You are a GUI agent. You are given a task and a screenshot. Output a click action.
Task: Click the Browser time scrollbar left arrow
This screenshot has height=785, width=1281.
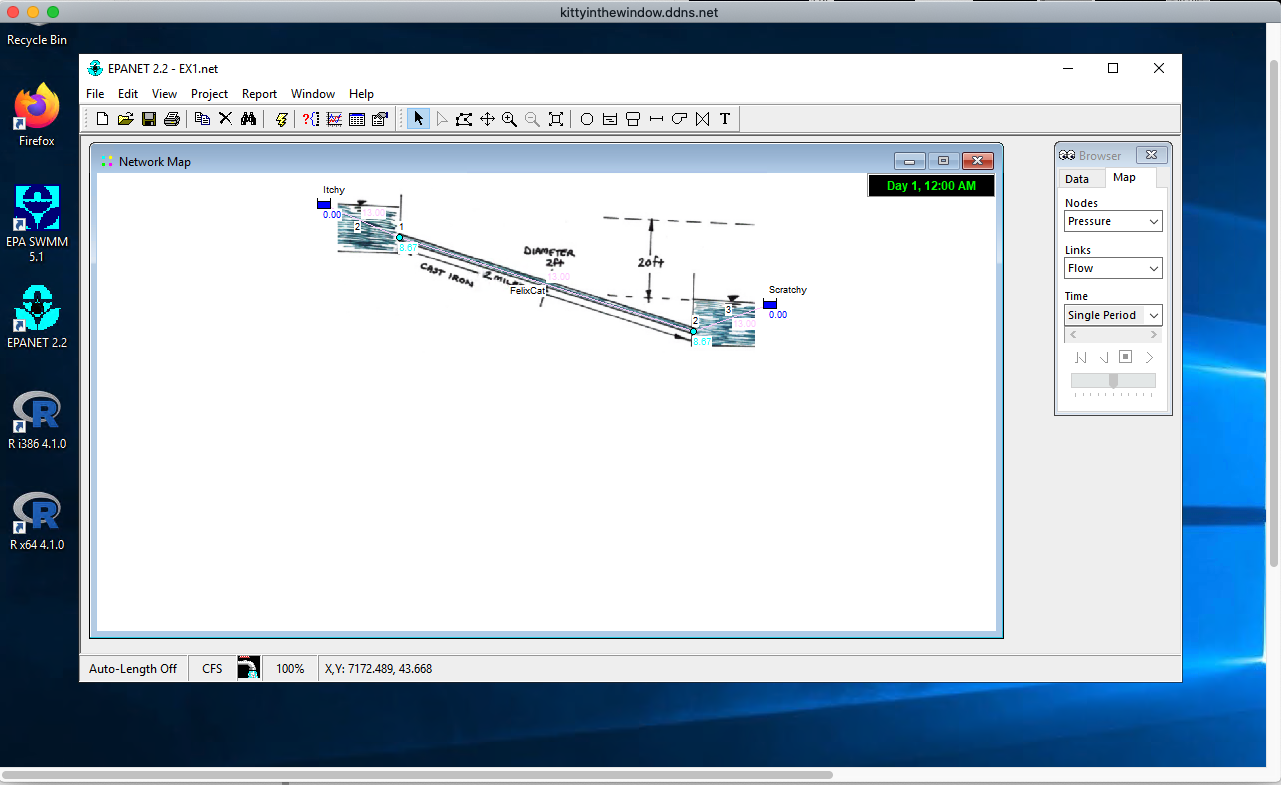coord(1073,334)
